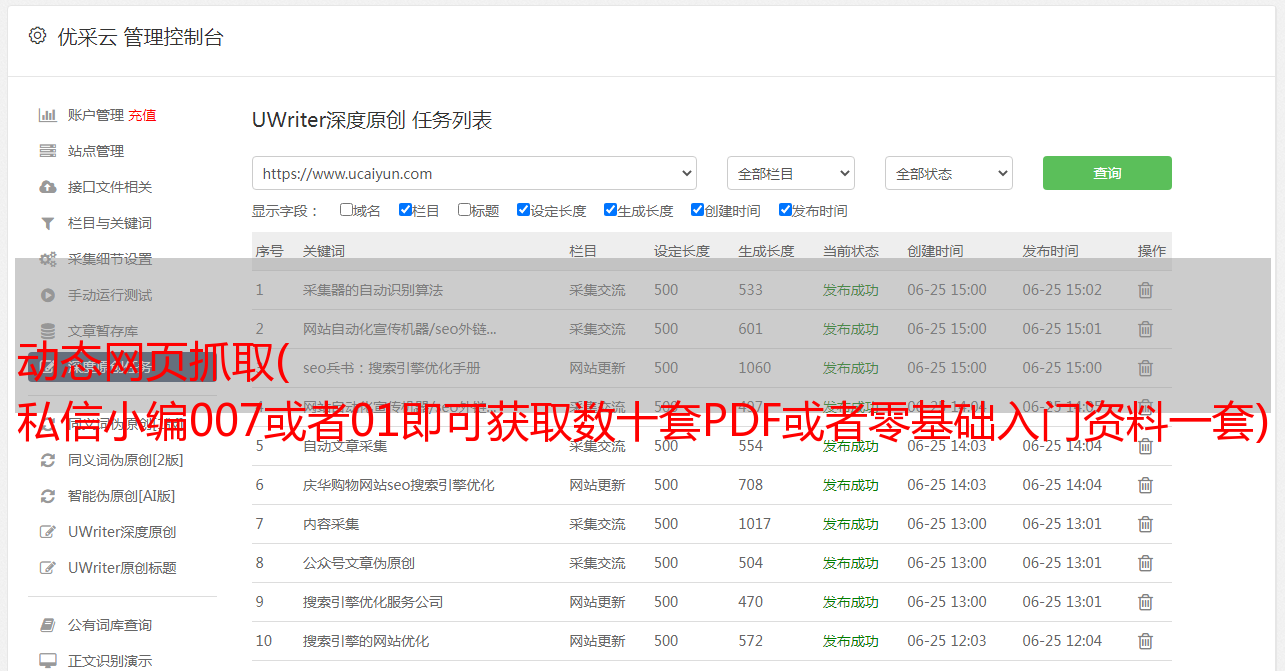Delete the 庆华购物网站seo搜索引擎优化 task with trash icon
Screen dimensions: 1285x671
1145,485
